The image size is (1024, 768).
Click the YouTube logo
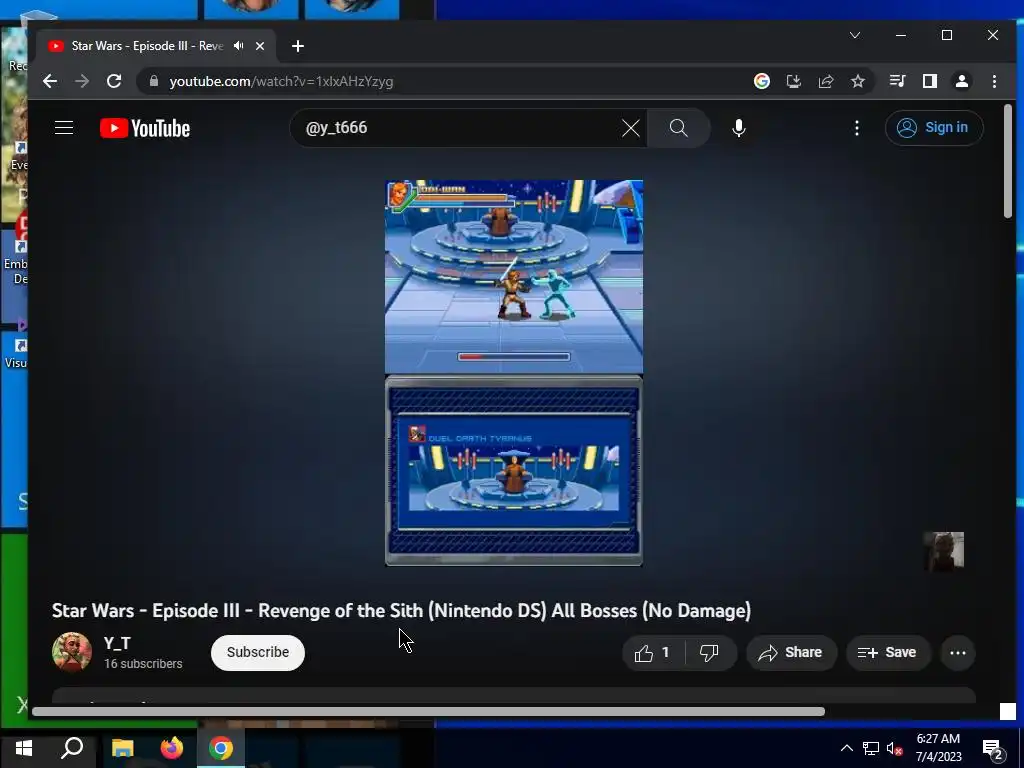pos(145,128)
